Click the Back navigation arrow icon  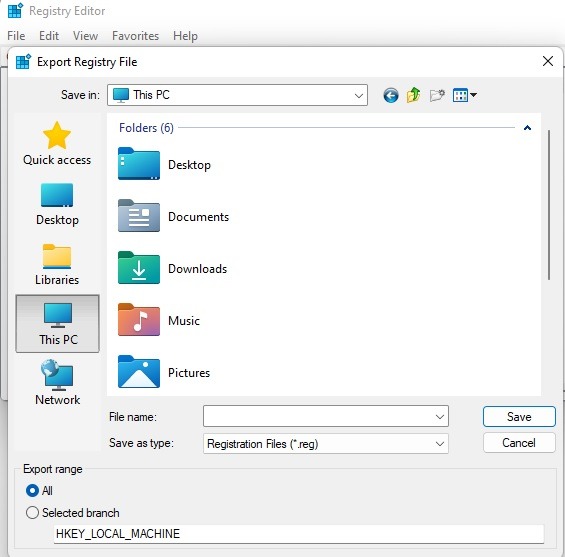click(x=391, y=95)
